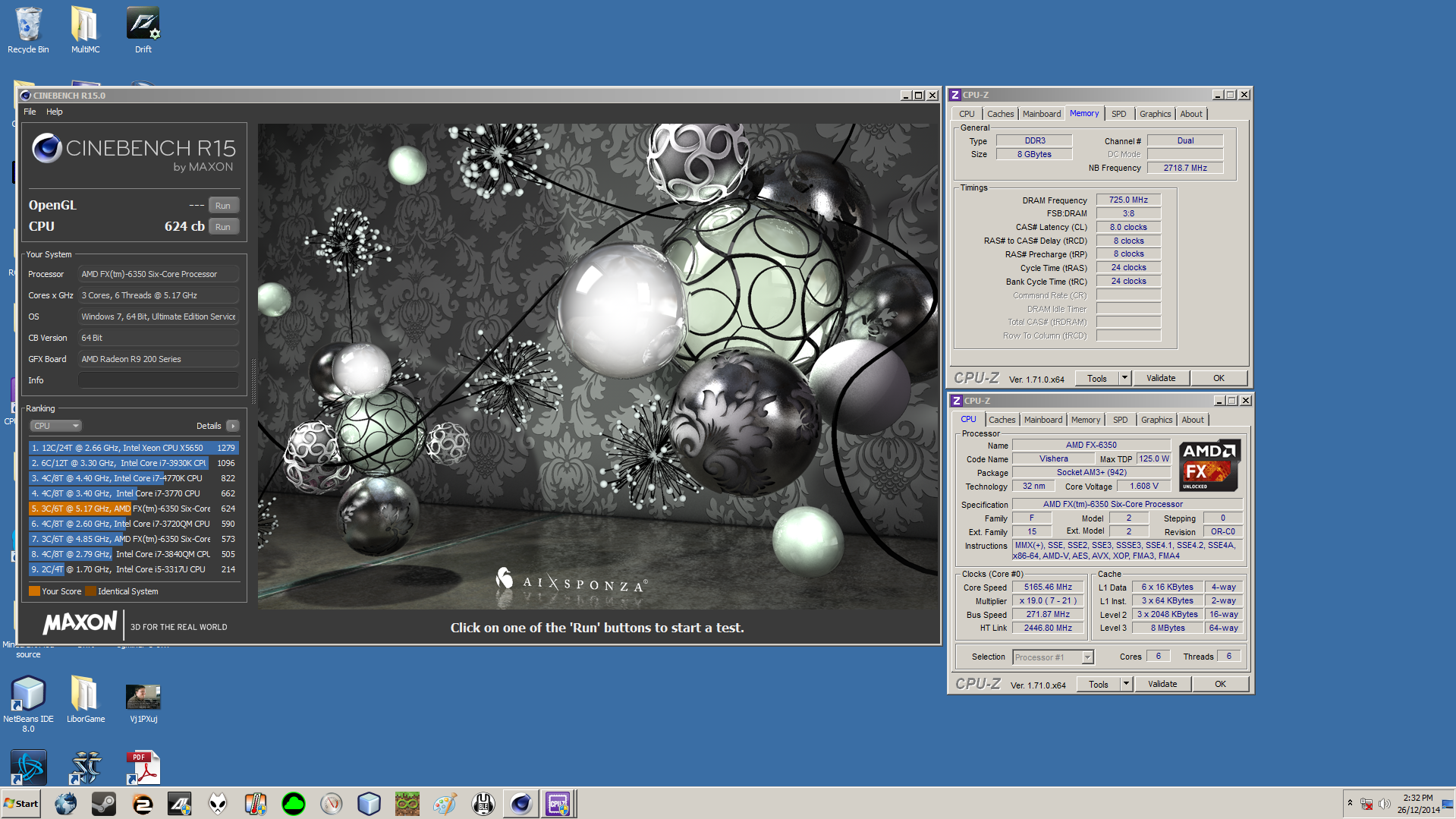Click the orange Your Score legend swatch
Viewport: 1456px width, 819px height.
tap(34, 591)
